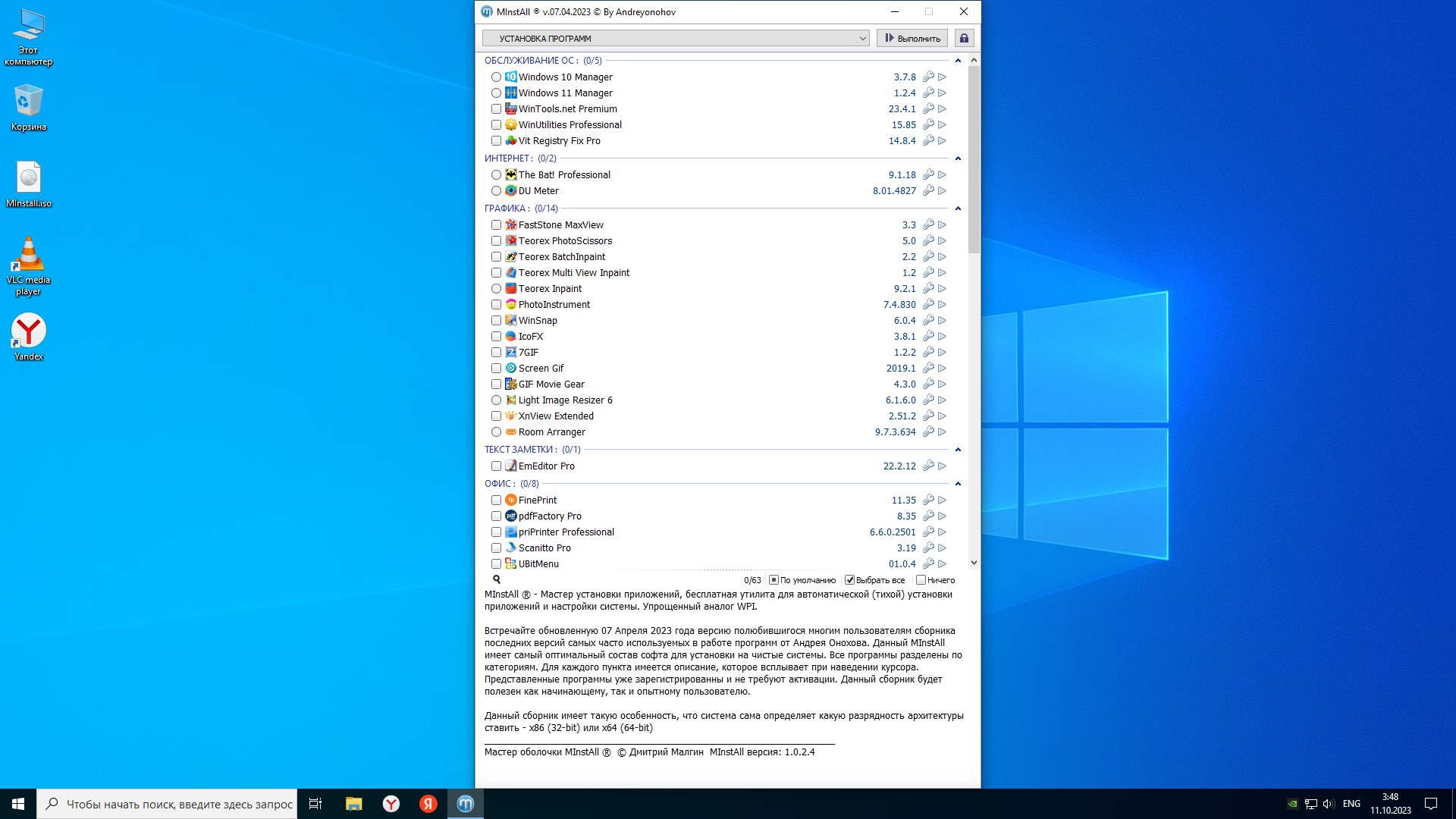This screenshot has width=1456, height=819.
Task: Click the play arrow beside FastStone MaxView
Action: point(942,224)
